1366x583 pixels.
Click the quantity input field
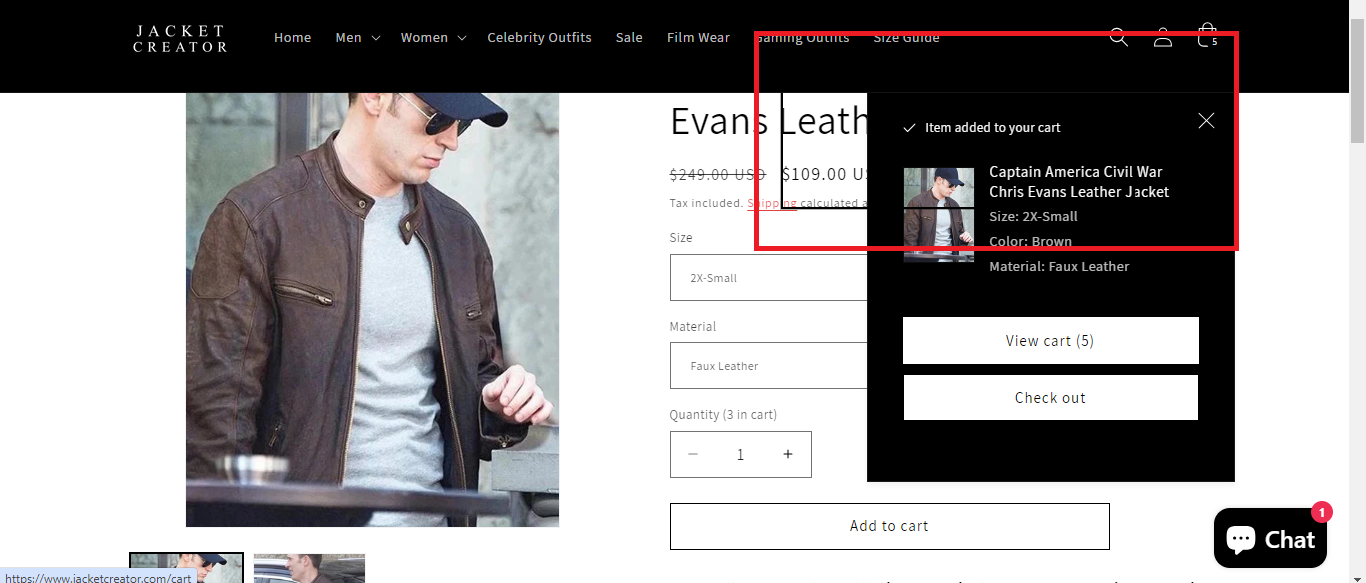click(740, 454)
